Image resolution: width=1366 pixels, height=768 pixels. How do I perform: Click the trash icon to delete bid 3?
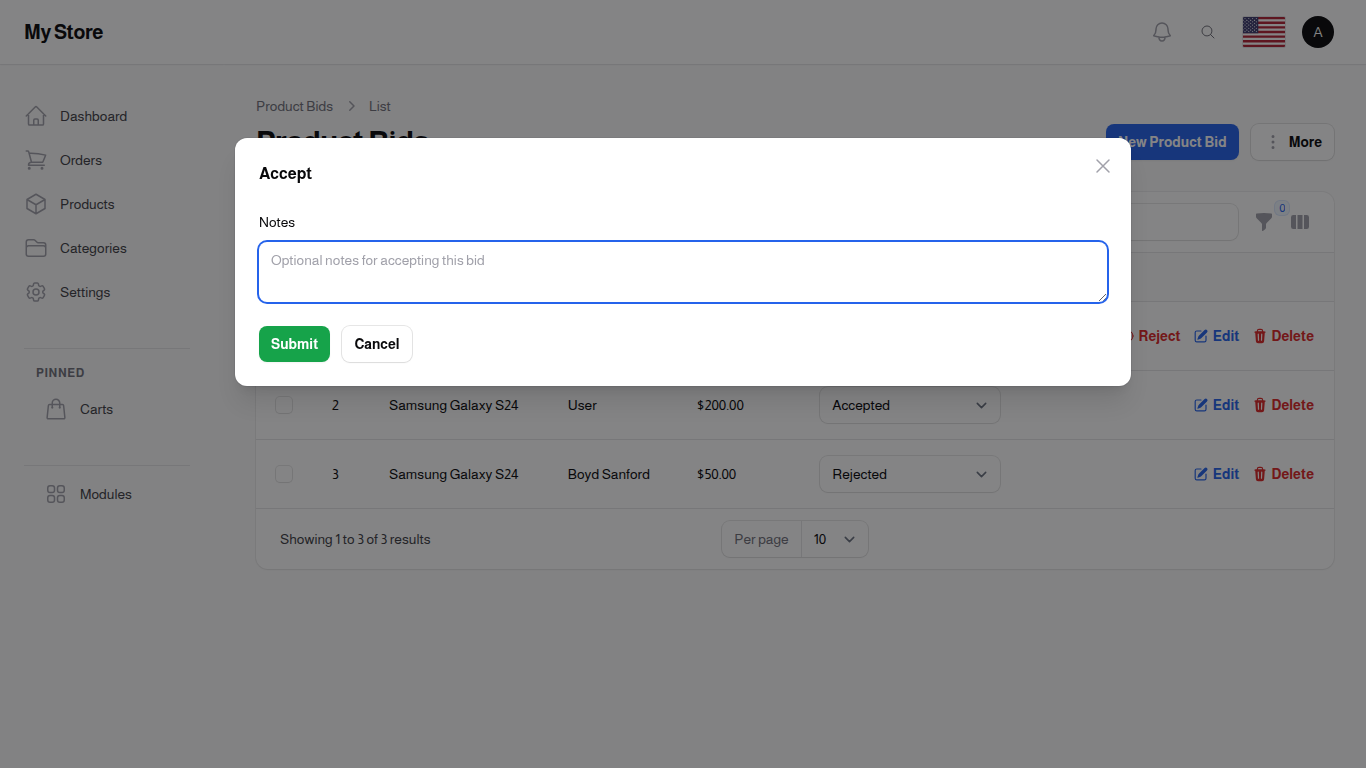pyautogui.click(x=1259, y=473)
